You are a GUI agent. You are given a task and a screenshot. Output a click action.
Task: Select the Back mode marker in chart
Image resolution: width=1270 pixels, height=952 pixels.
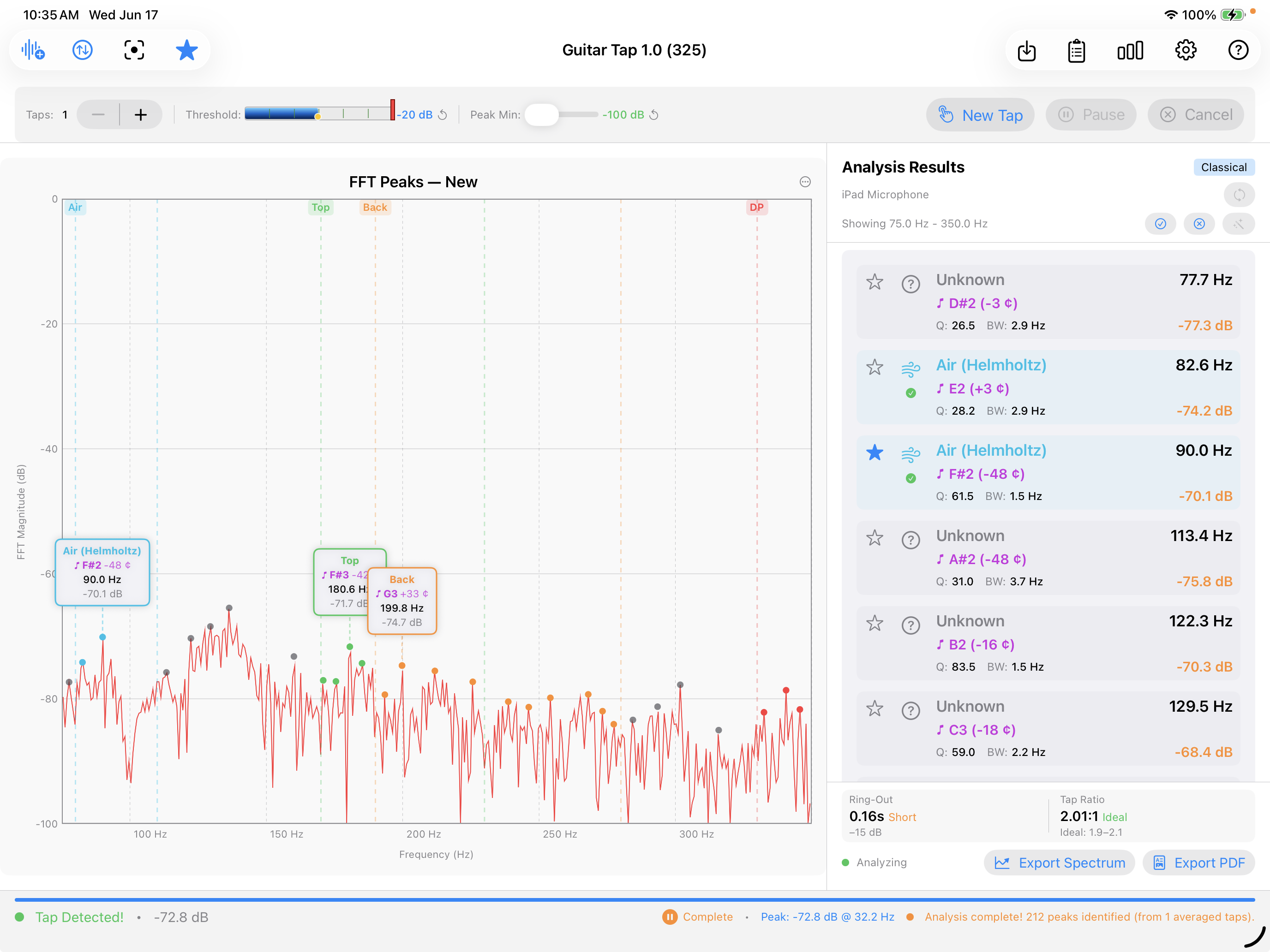(375, 207)
